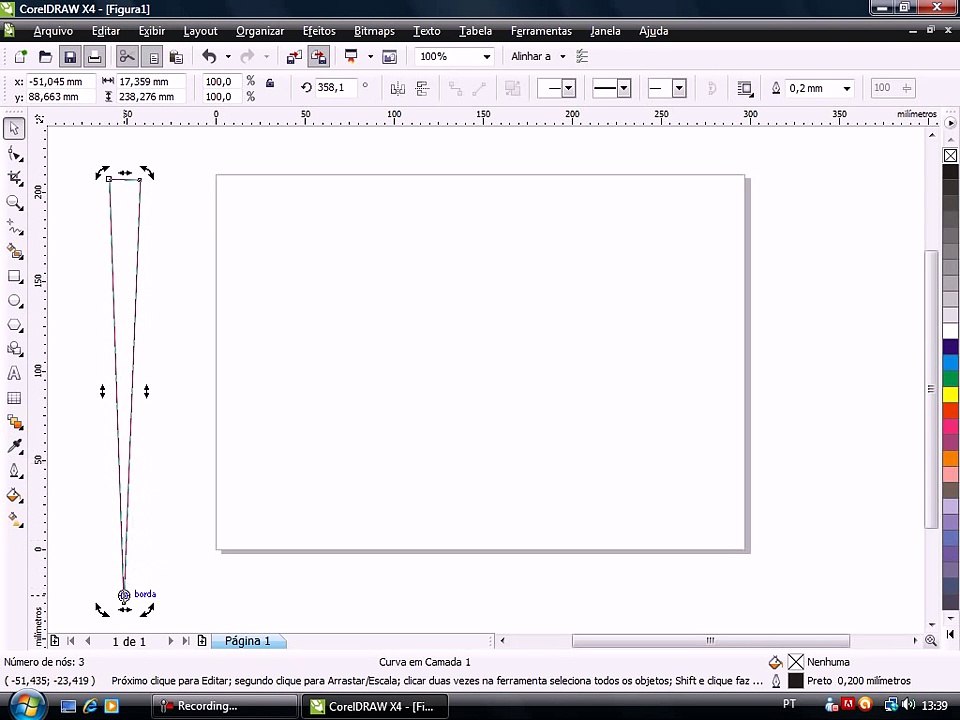Save the document
This screenshot has width=960, height=720.
point(70,56)
